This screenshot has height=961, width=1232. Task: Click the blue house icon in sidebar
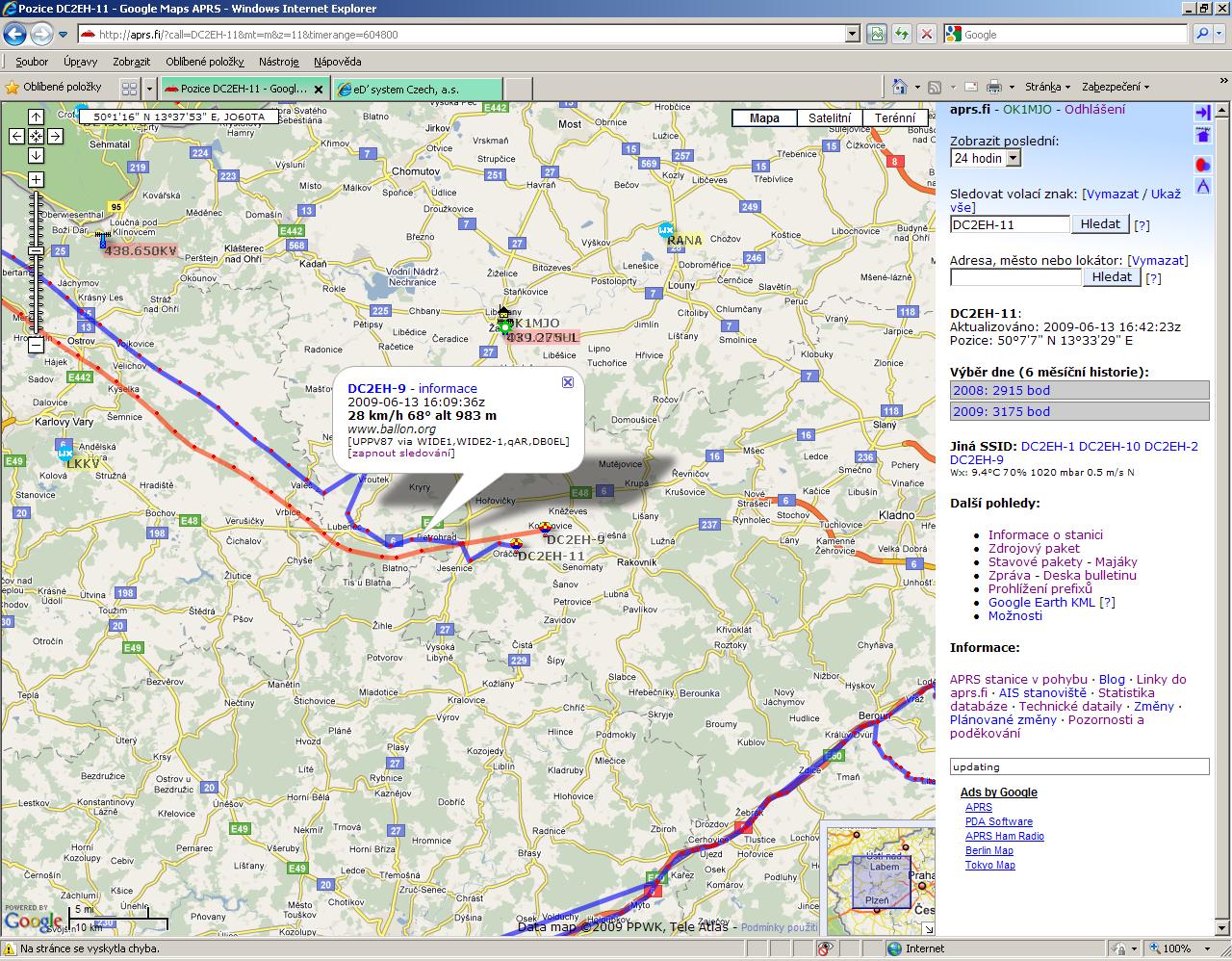click(1203, 137)
